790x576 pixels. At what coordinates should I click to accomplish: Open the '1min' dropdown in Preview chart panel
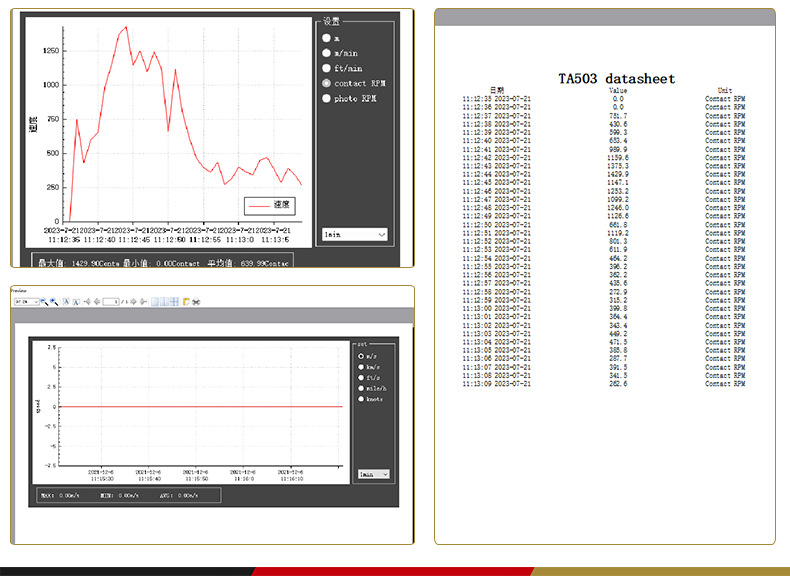(x=374, y=474)
